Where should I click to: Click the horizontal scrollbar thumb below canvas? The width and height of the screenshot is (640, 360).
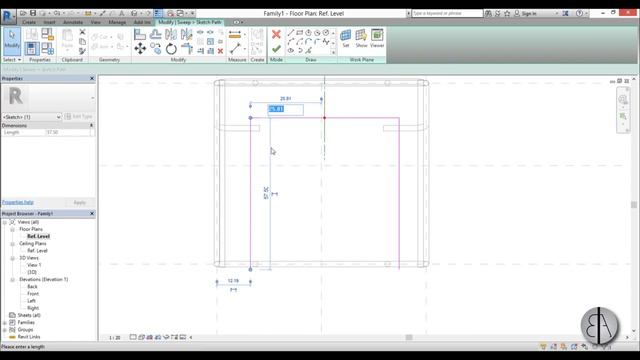tap(409, 337)
